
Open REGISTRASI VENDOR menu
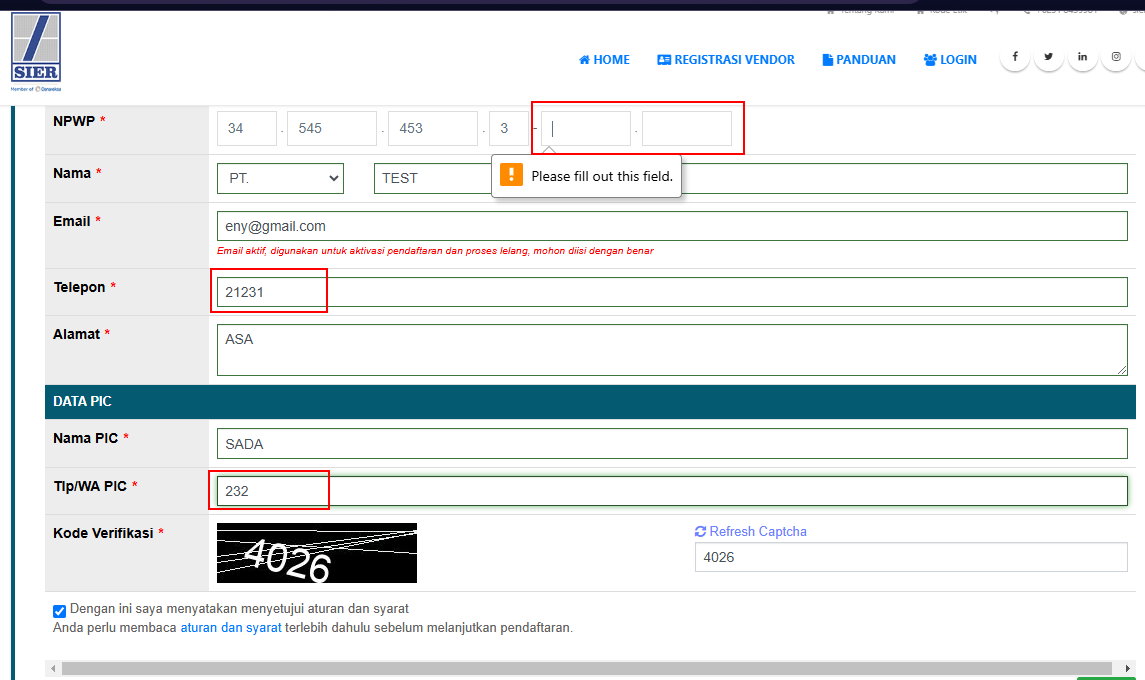[726, 60]
